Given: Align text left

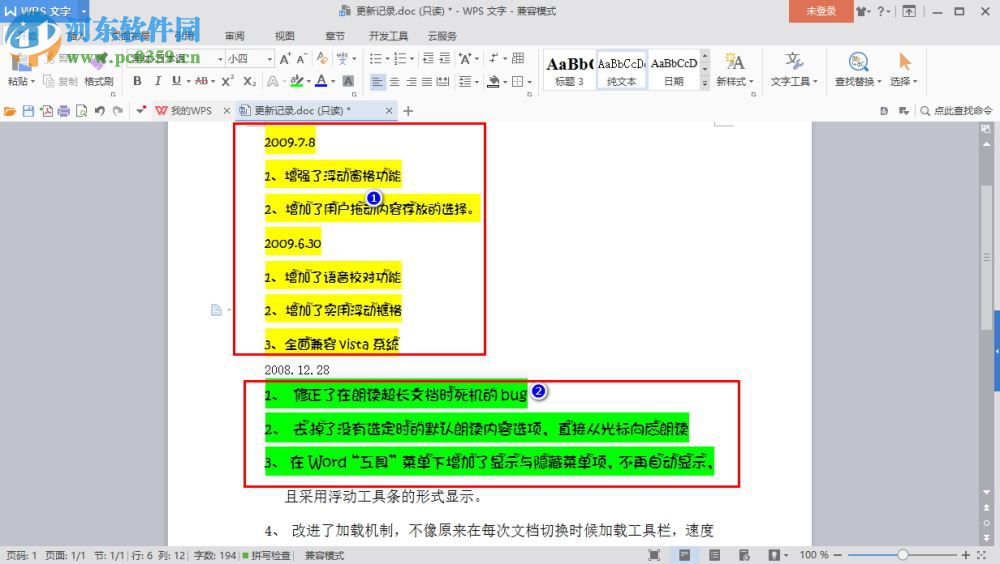Looking at the screenshot, I should click(x=378, y=82).
